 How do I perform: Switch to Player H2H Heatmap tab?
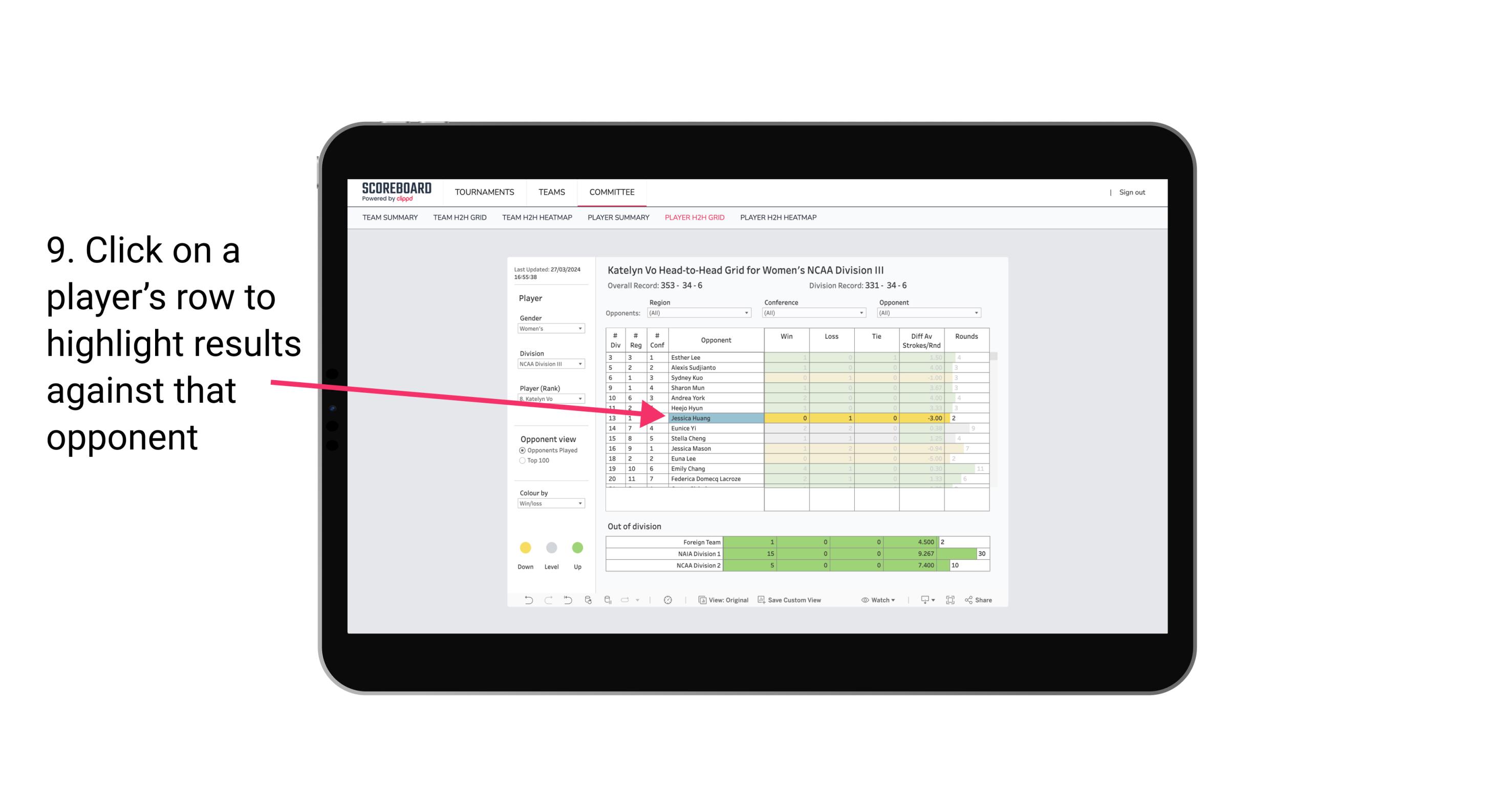(x=778, y=219)
